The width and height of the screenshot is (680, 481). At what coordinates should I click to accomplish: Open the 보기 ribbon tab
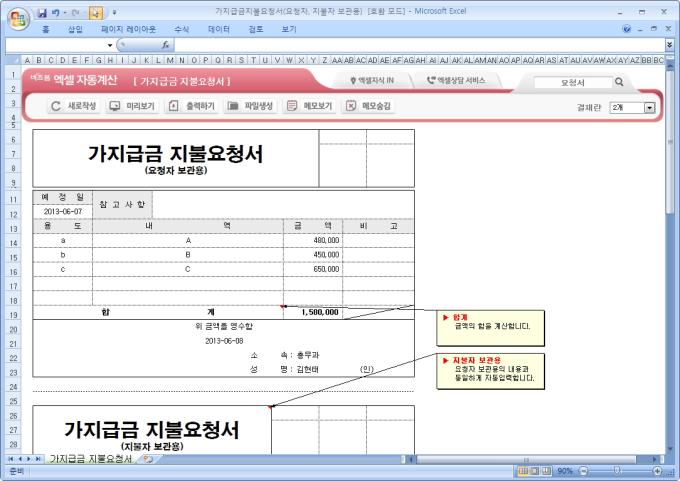tap(289, 29)
